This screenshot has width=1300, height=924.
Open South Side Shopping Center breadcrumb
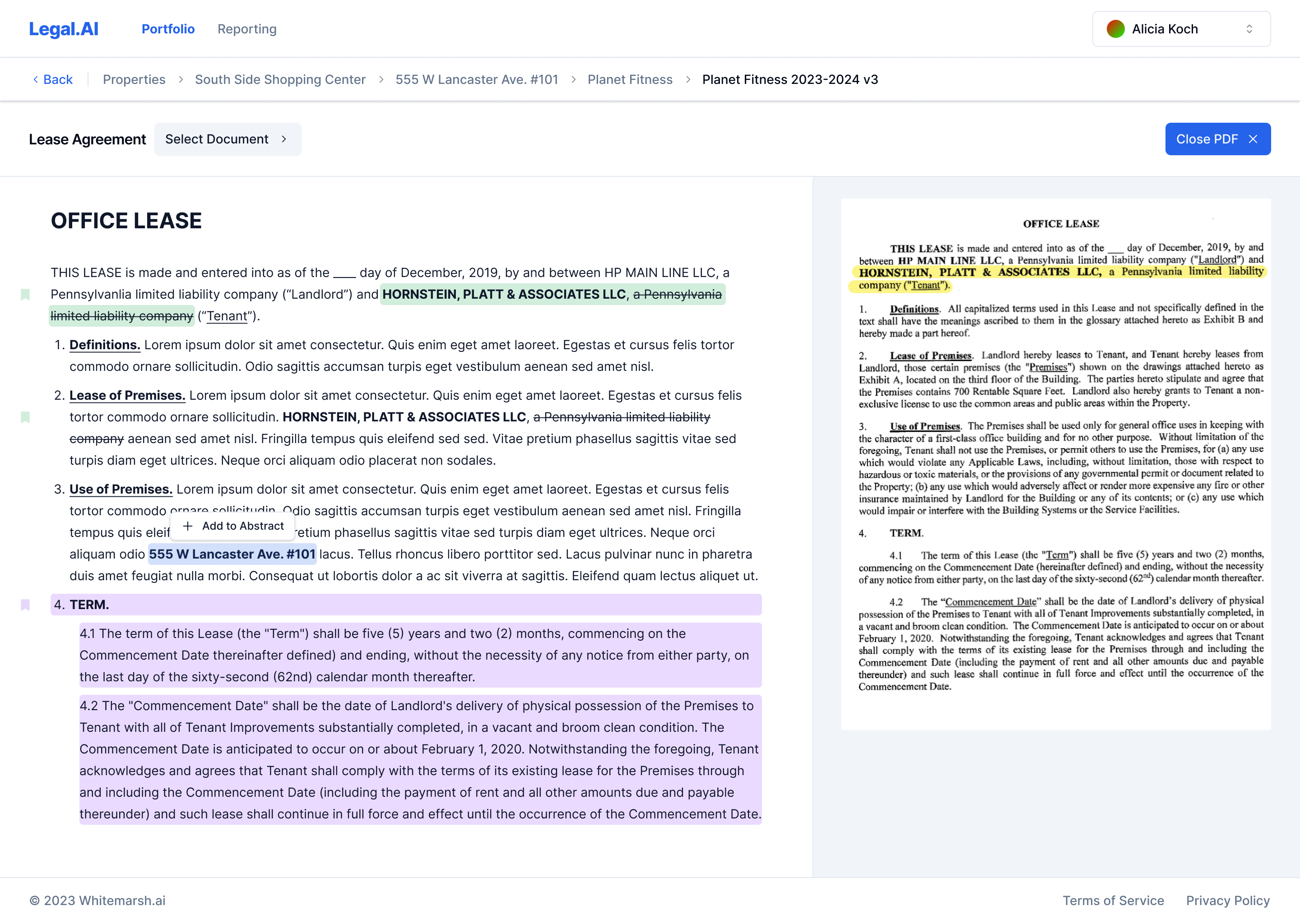click(x=280, y=80)
